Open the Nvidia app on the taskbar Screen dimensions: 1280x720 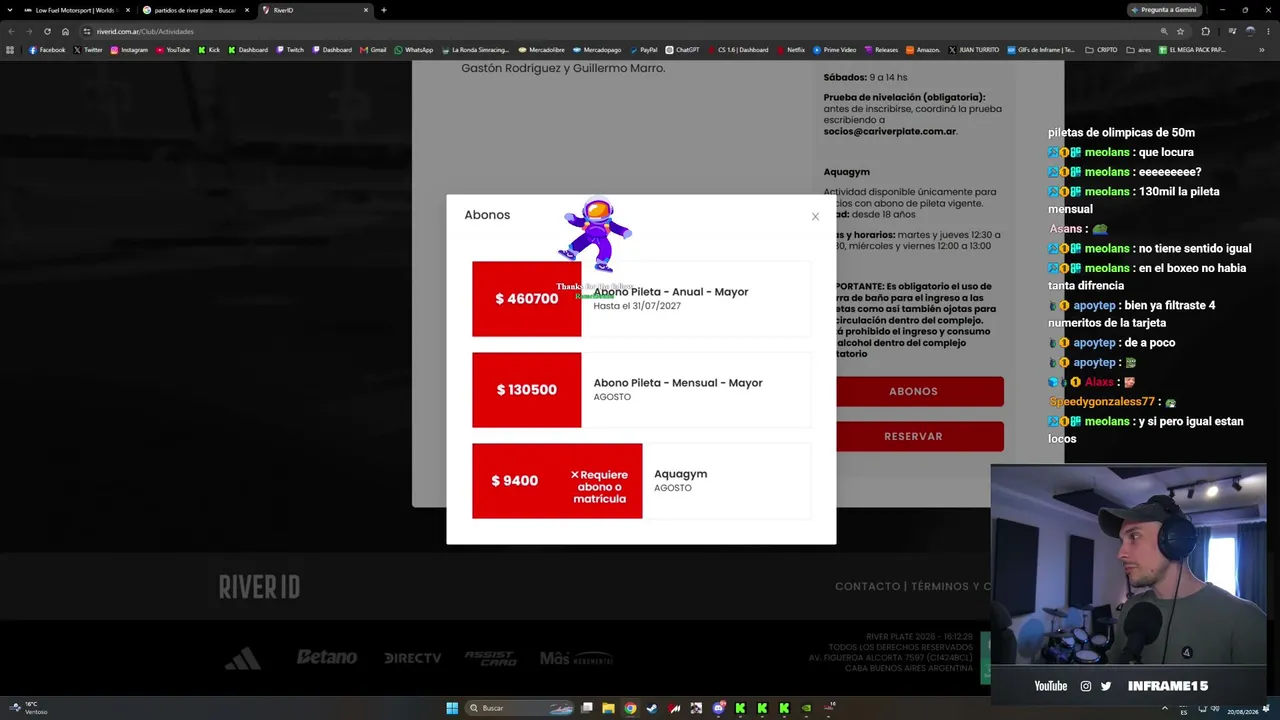[x=806, y=708]
